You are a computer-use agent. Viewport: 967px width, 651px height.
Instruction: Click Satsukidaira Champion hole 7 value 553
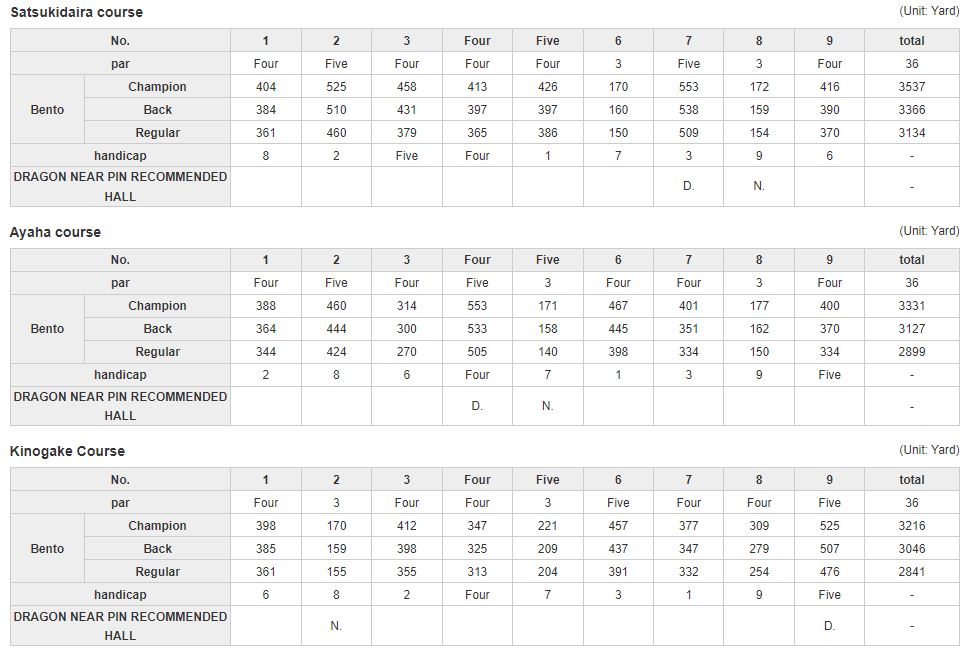click(x=688, y=87)
